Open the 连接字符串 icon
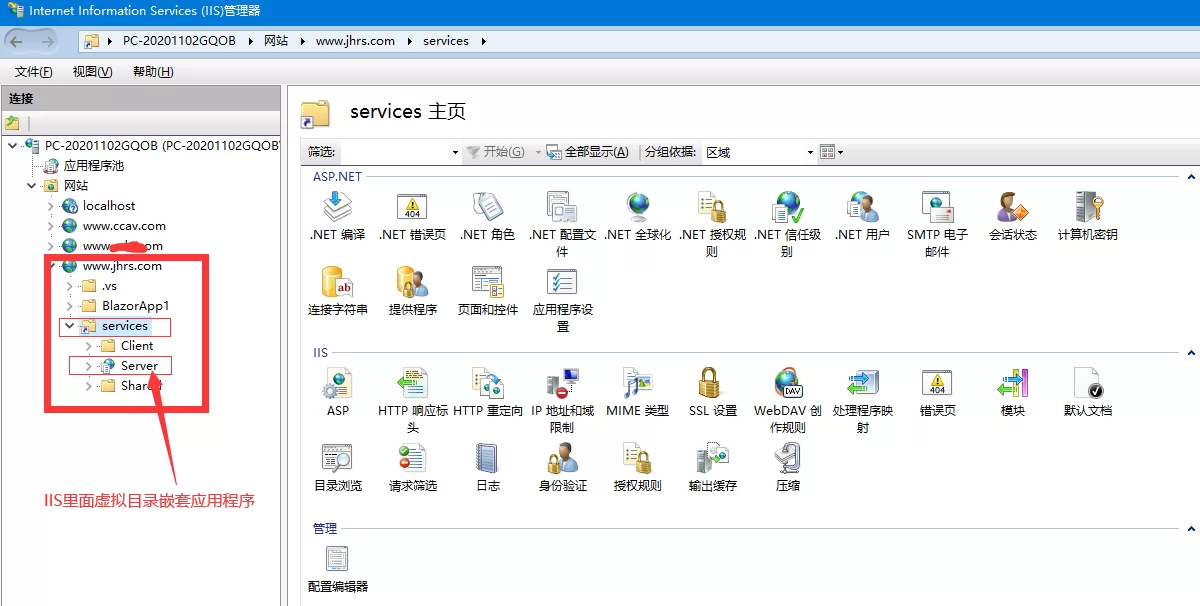 (x=337, y=282)
